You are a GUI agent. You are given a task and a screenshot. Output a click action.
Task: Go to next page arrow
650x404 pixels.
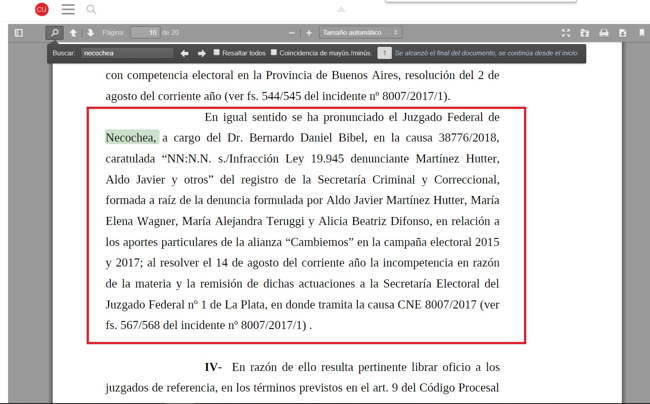coord(90,33)
